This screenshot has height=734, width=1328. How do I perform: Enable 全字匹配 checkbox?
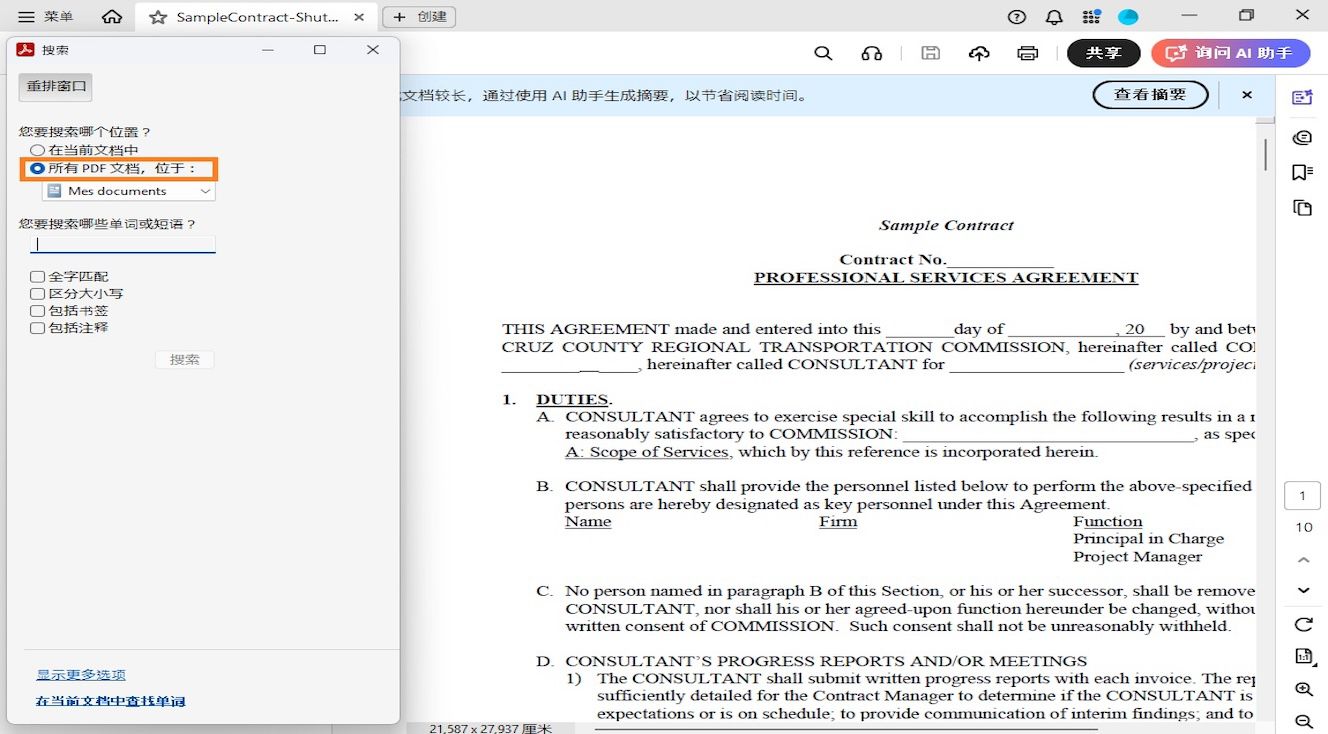[38, 277]
